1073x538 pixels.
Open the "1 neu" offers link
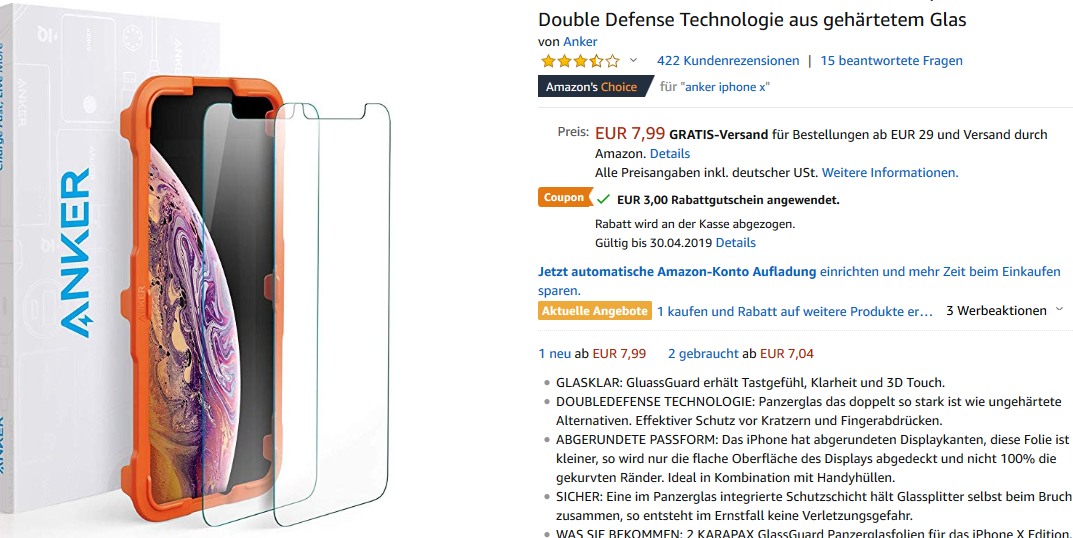[555, 353]
